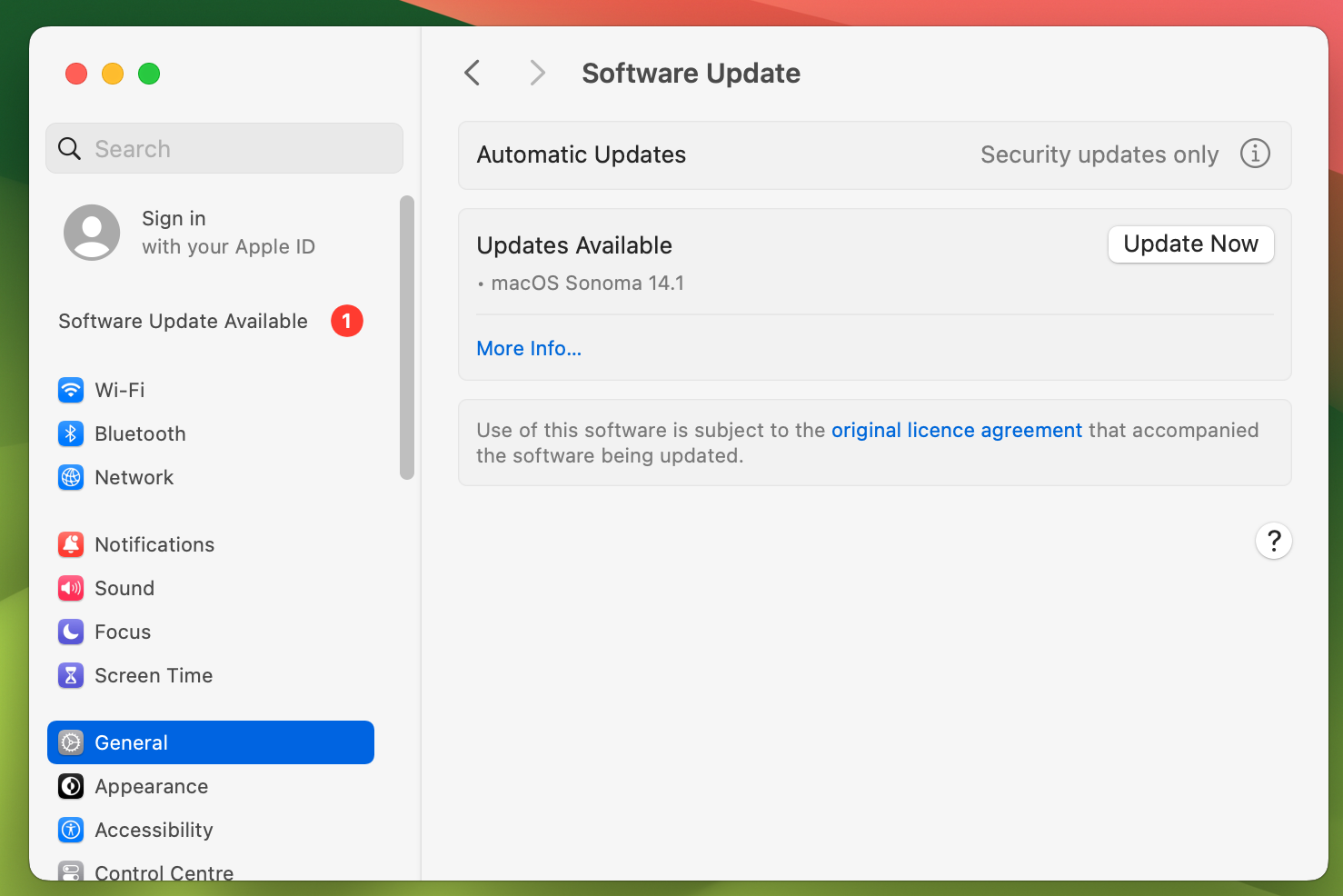Select Accessibility in sidebar

[211, 830]
